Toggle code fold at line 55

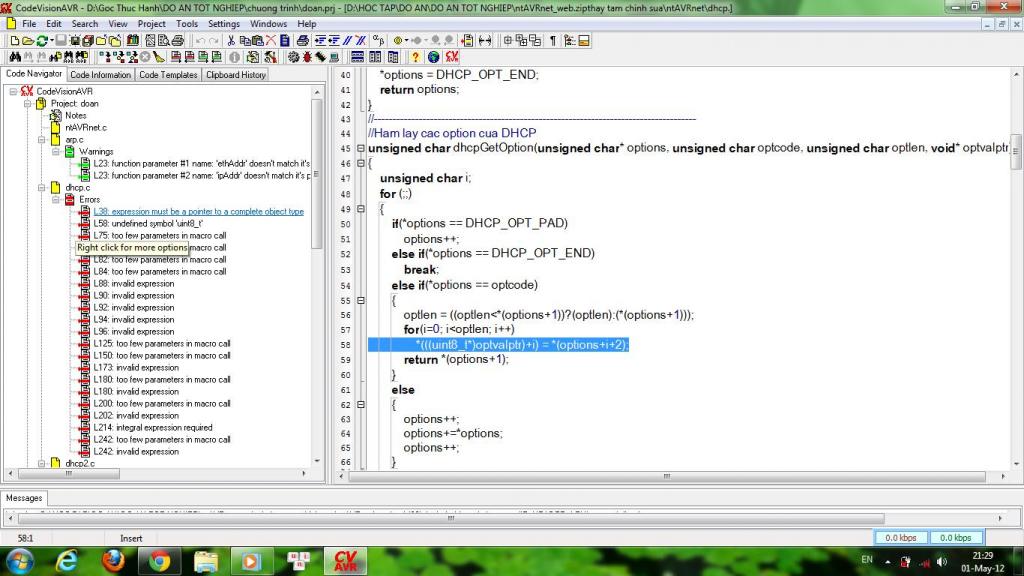(x=360, y=300)
